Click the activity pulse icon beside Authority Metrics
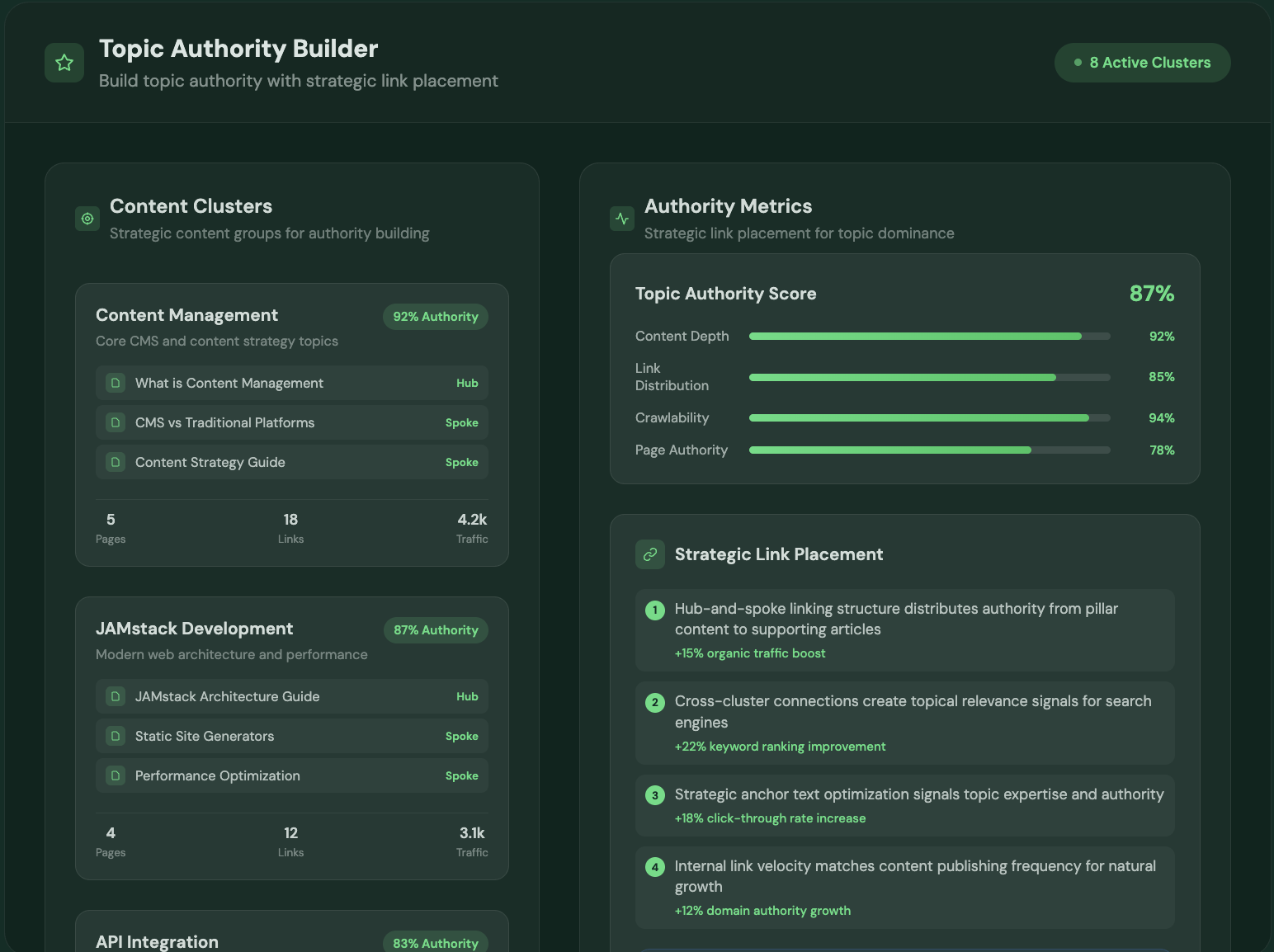Image resolution: width=1274 pixels, height=952 pixels. click(x=622, y=219)
